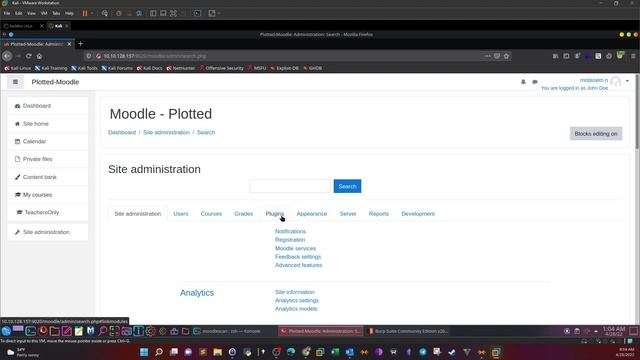The width and height of the screenshot is (640, 360).
Task: Click VMware send Ctrl+Alt+Del toolbar icon
Action: [x=105, y=13]
